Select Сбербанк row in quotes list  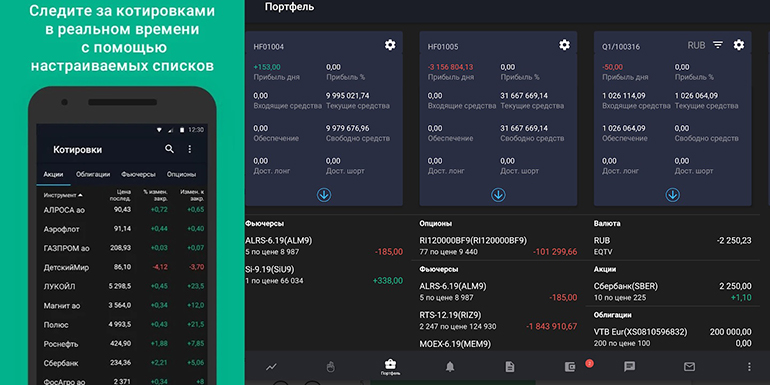pyautogui.click(x=122, y=363)
